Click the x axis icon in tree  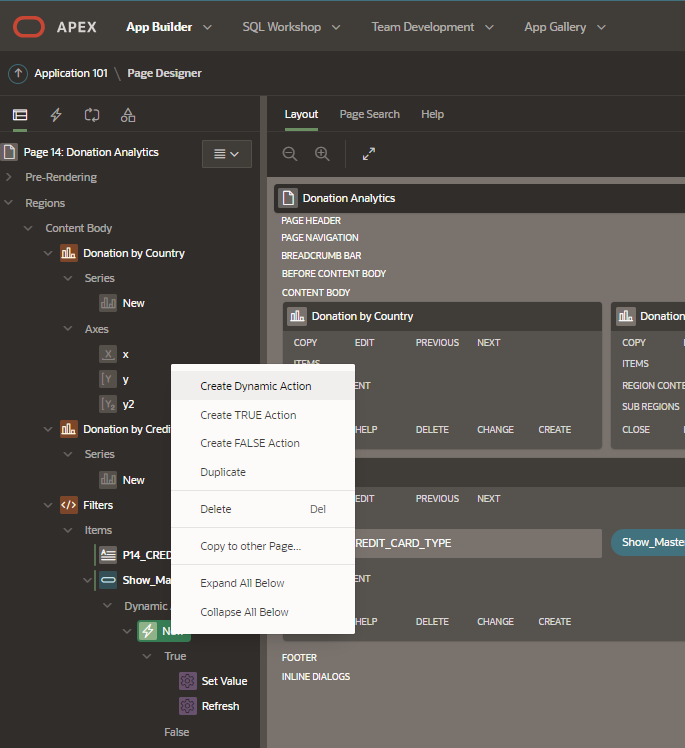click(x=108, y=354)
